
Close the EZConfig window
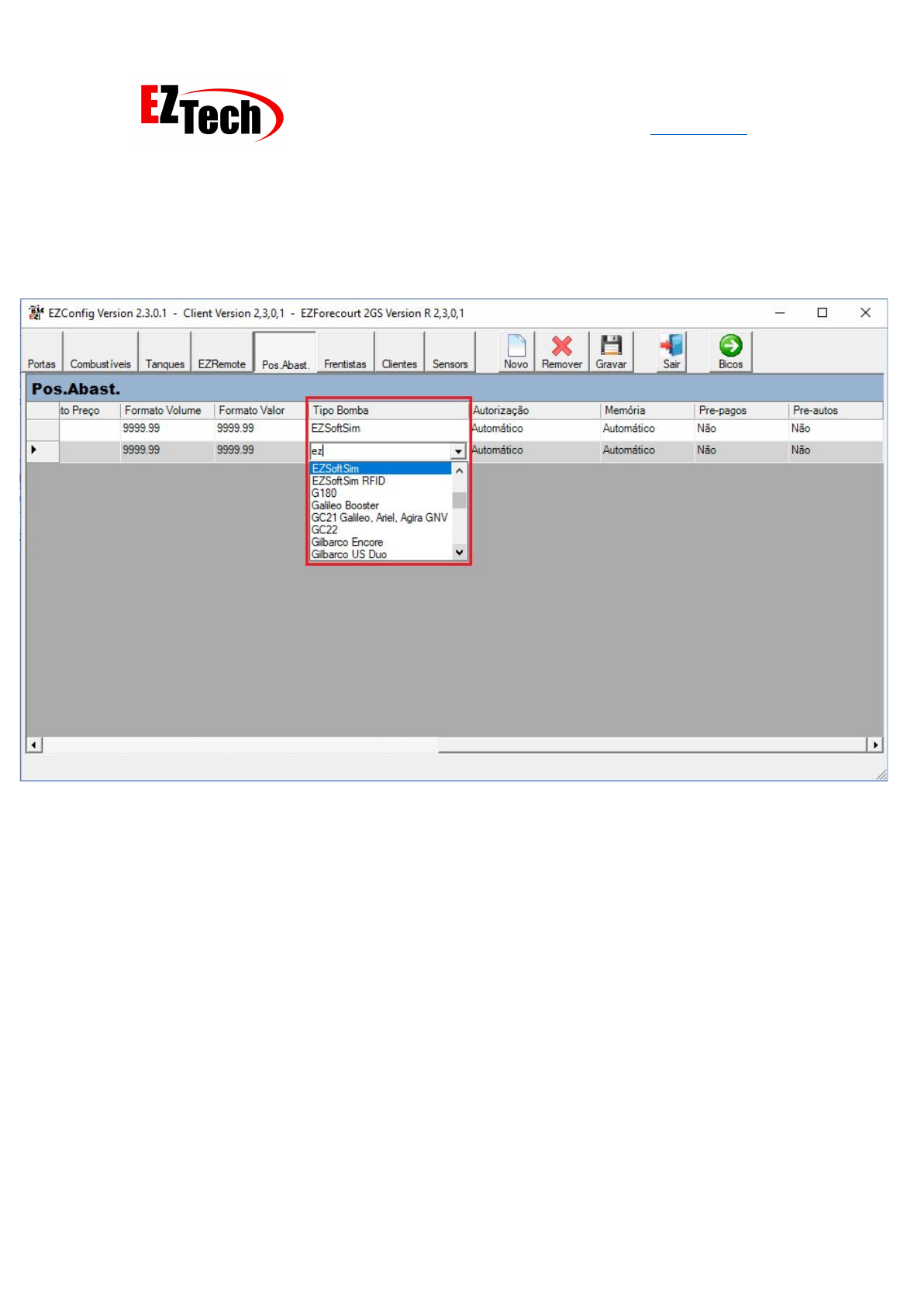pyautogui.click(x=866, y=312)
